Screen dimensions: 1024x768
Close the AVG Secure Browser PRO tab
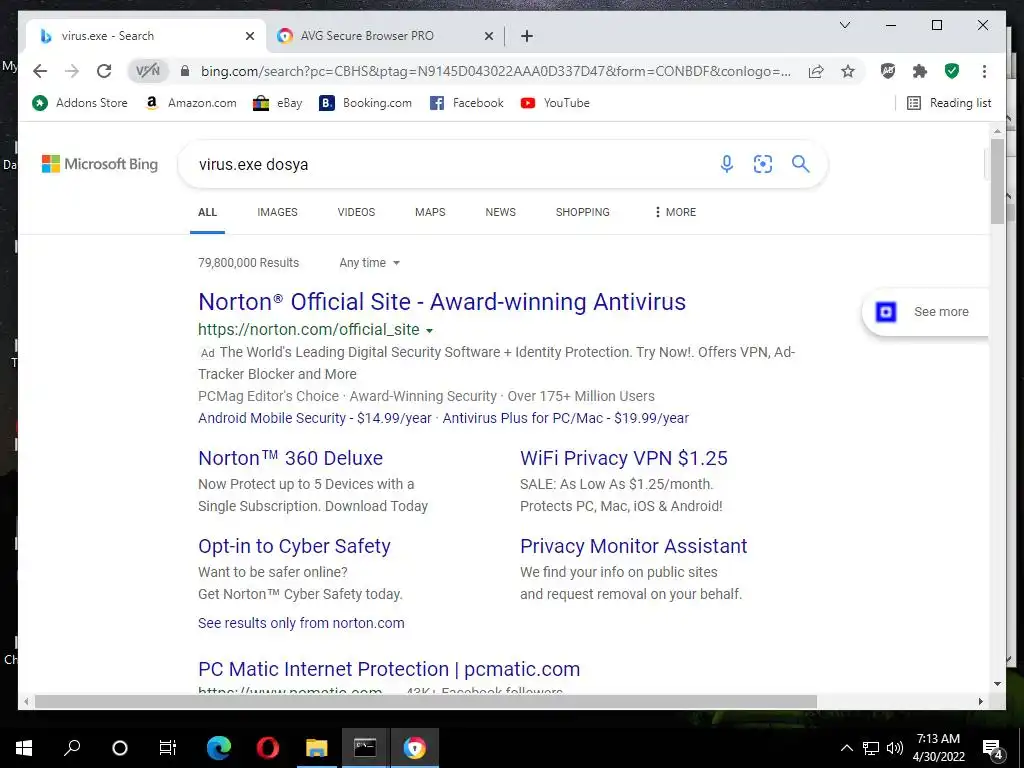(488, 36)
